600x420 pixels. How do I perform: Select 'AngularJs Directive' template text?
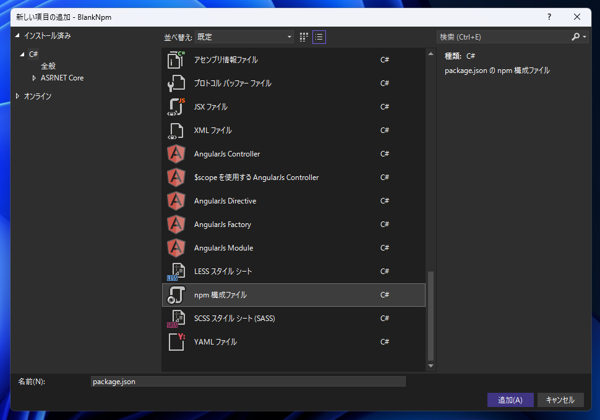coord(225,201)
